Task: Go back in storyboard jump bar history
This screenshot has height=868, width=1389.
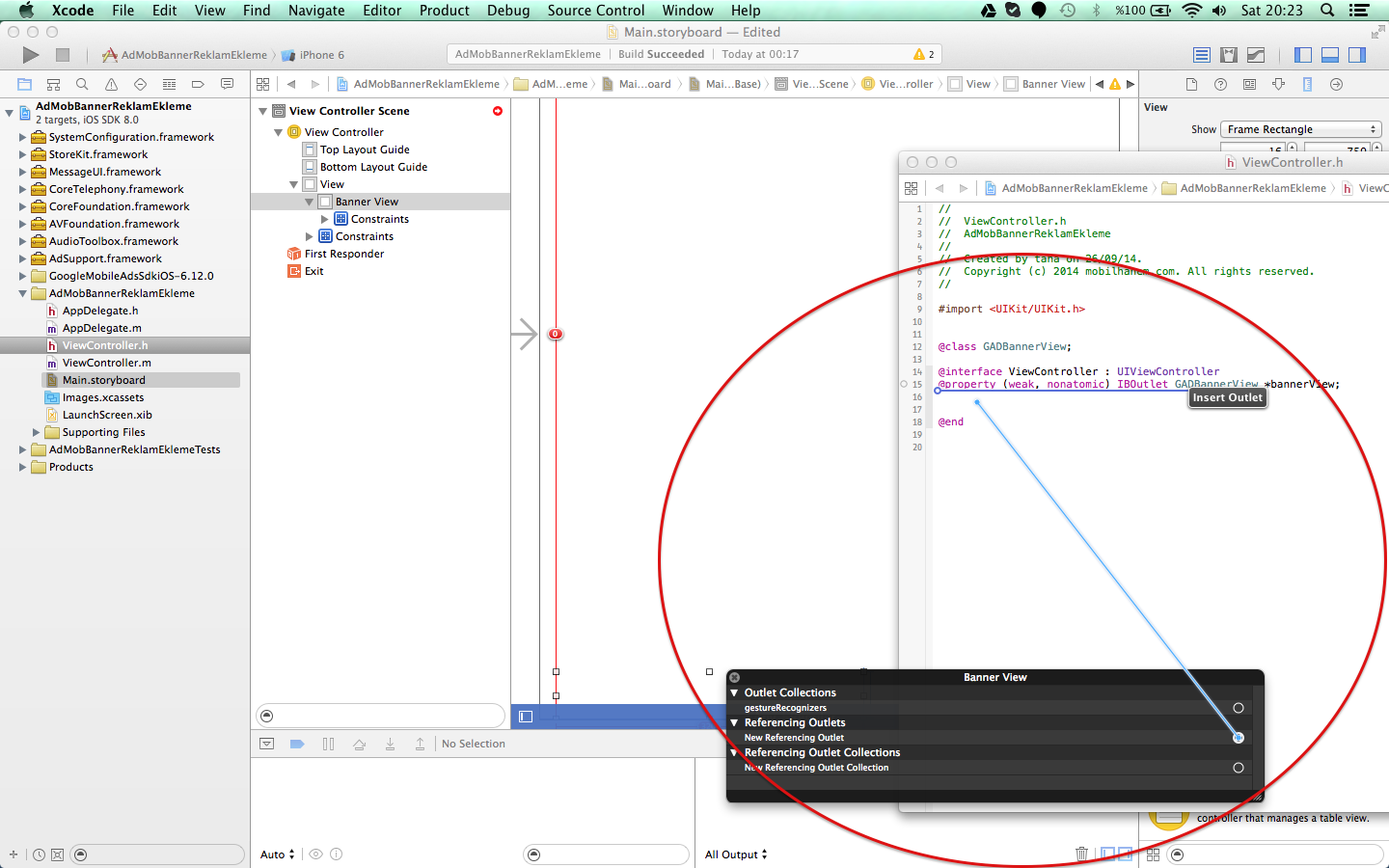Action: coord(291,84)
